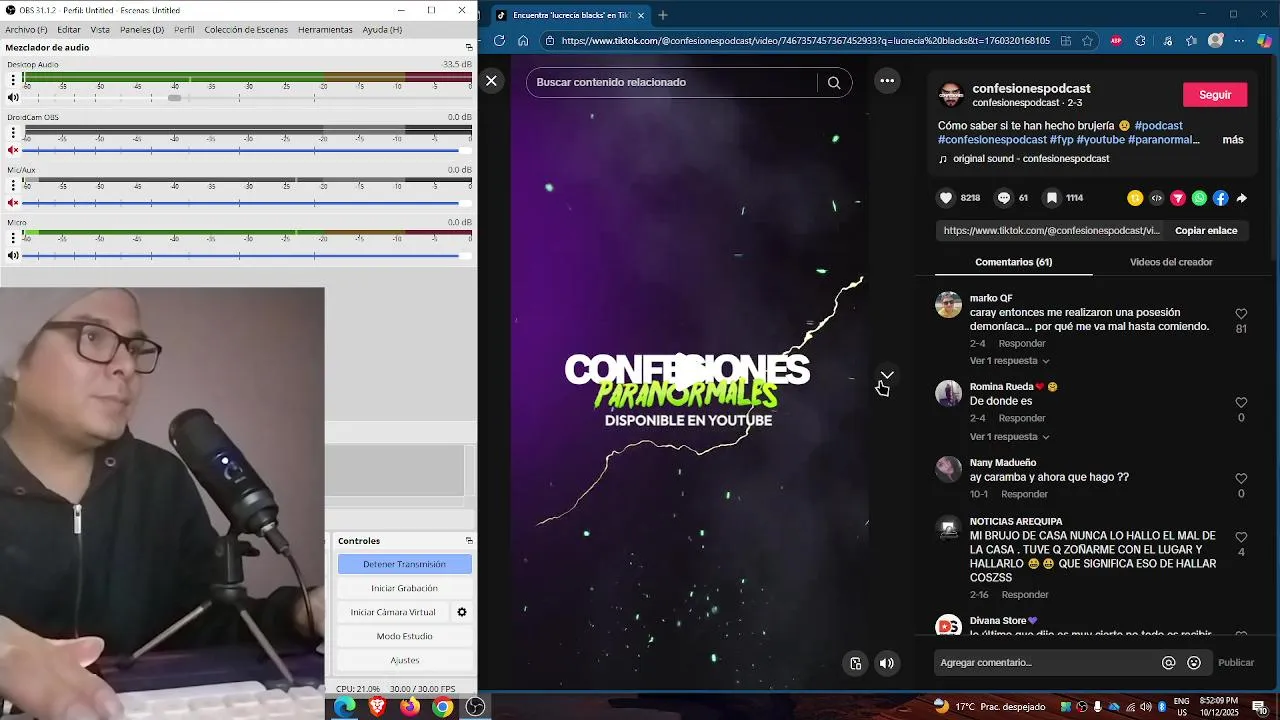Screen dimensions: 1280x720
Task: Reload the page in Edge browser
Action: [x=499, y=41]
